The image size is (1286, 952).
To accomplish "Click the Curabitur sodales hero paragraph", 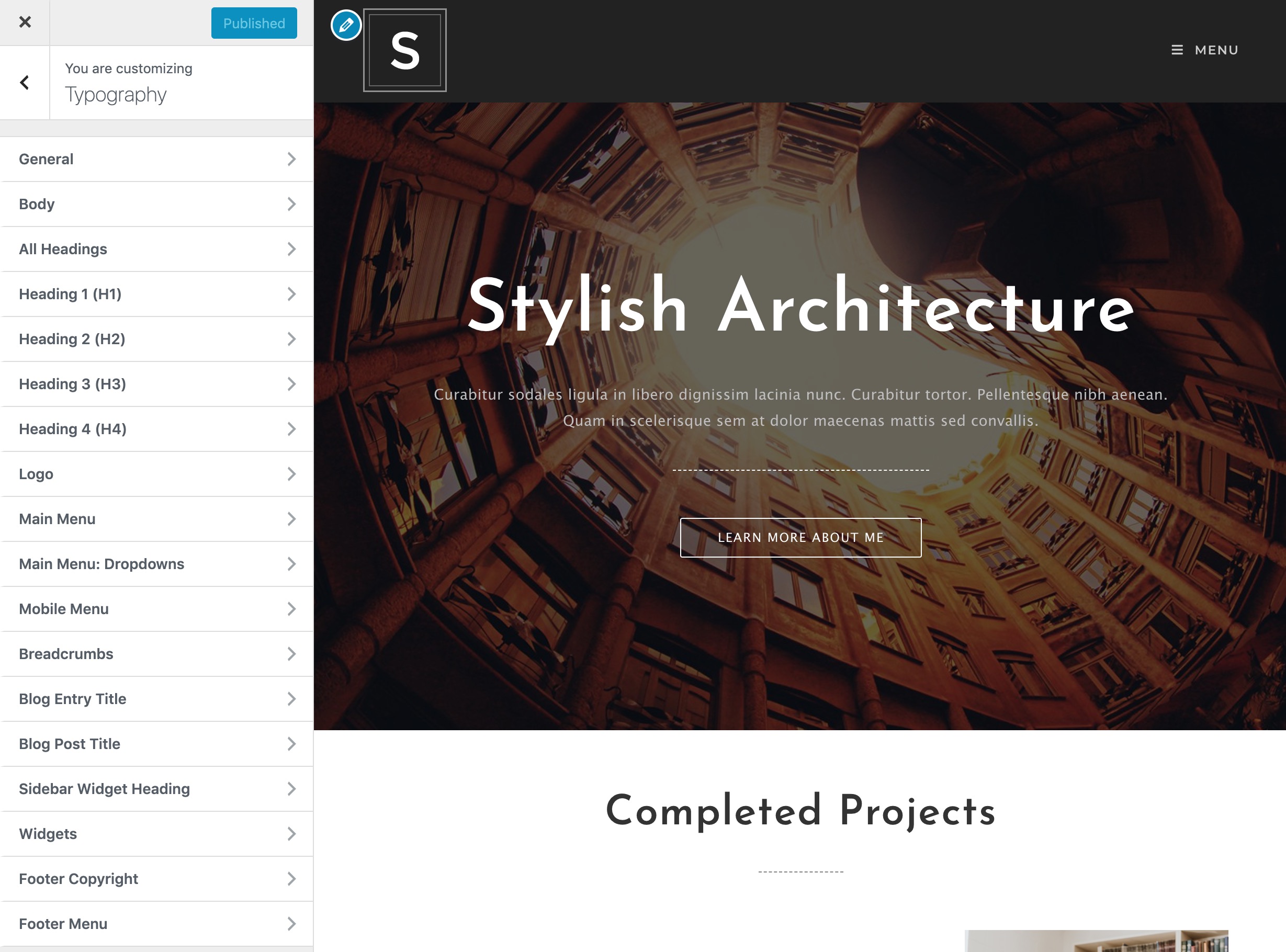I will 800,407.
